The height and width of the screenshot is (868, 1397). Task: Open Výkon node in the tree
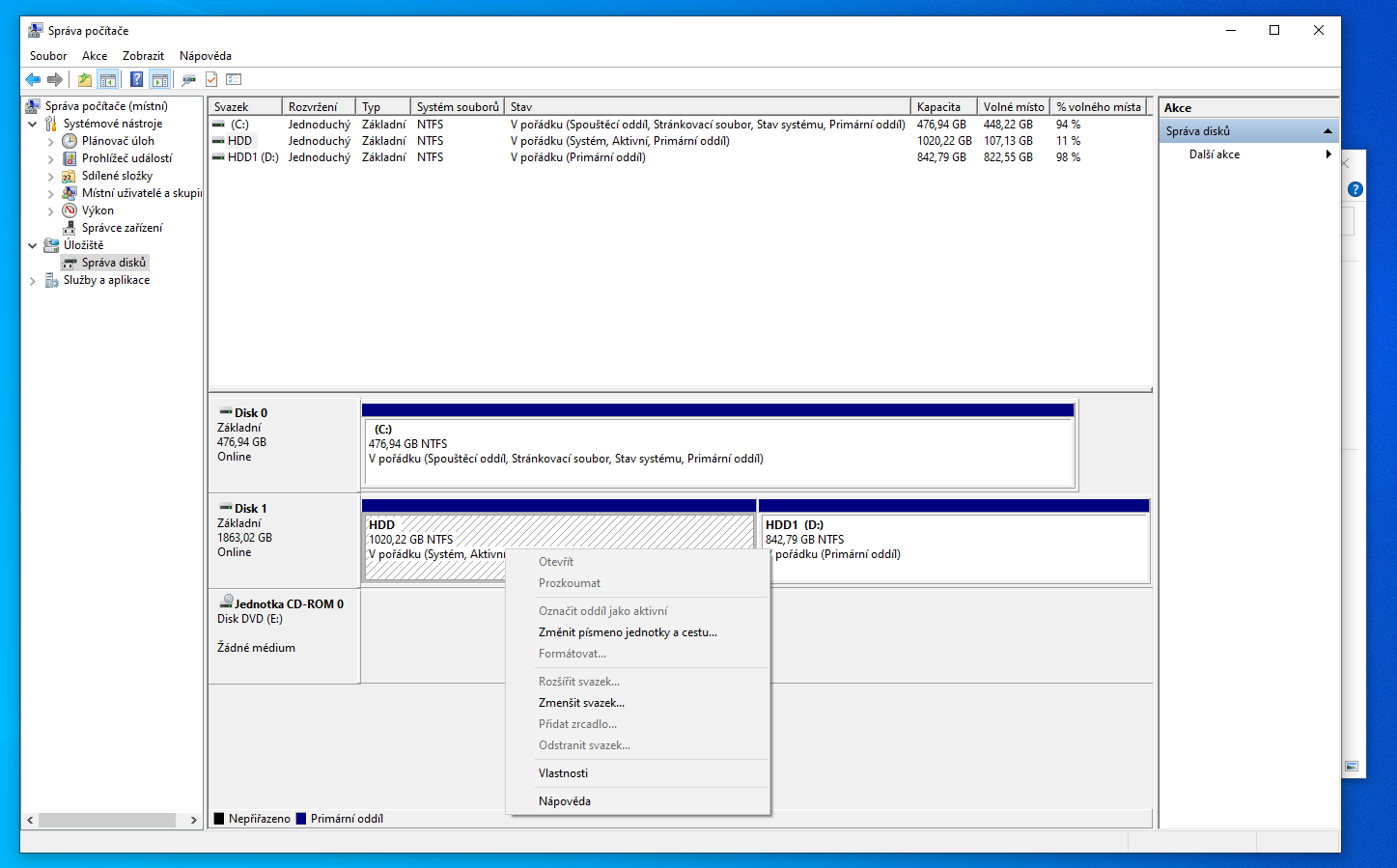click(98, 210)
